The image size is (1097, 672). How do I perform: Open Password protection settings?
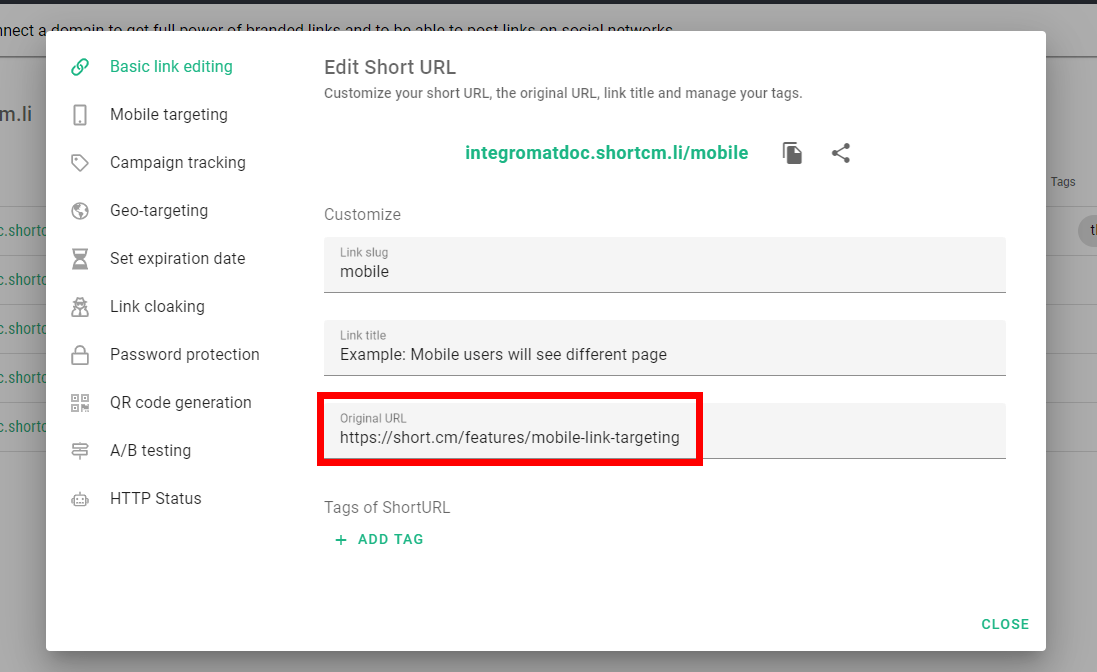(185, 355)
